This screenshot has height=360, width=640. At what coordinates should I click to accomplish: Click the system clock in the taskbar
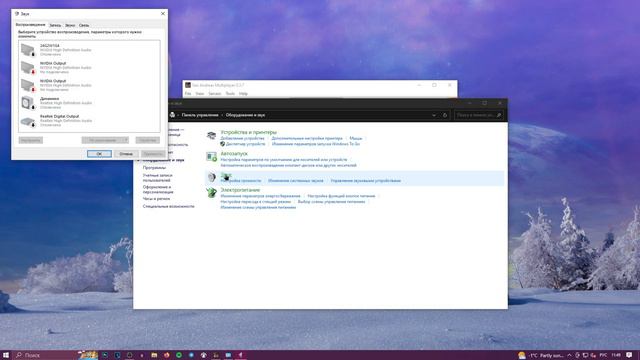pos(616,355)
